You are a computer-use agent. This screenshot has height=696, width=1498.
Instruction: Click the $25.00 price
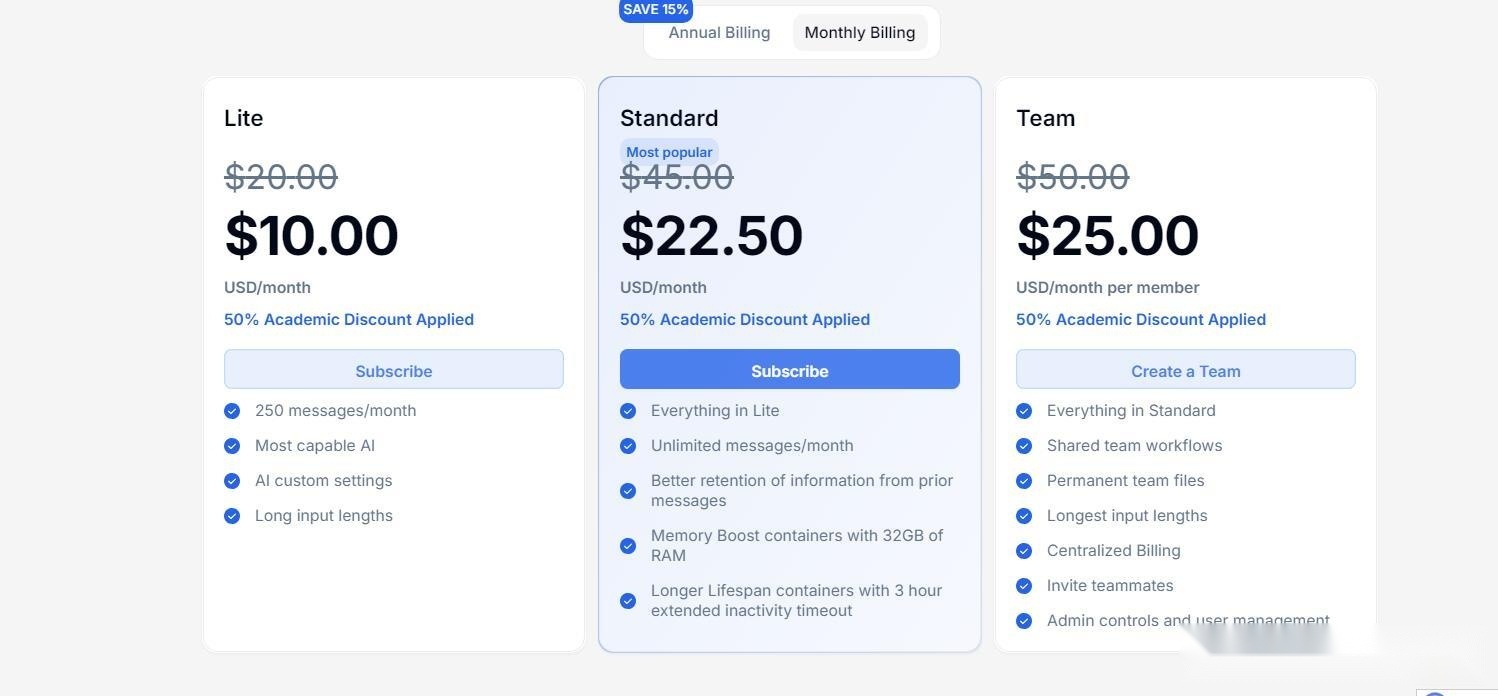point(1108,236)
